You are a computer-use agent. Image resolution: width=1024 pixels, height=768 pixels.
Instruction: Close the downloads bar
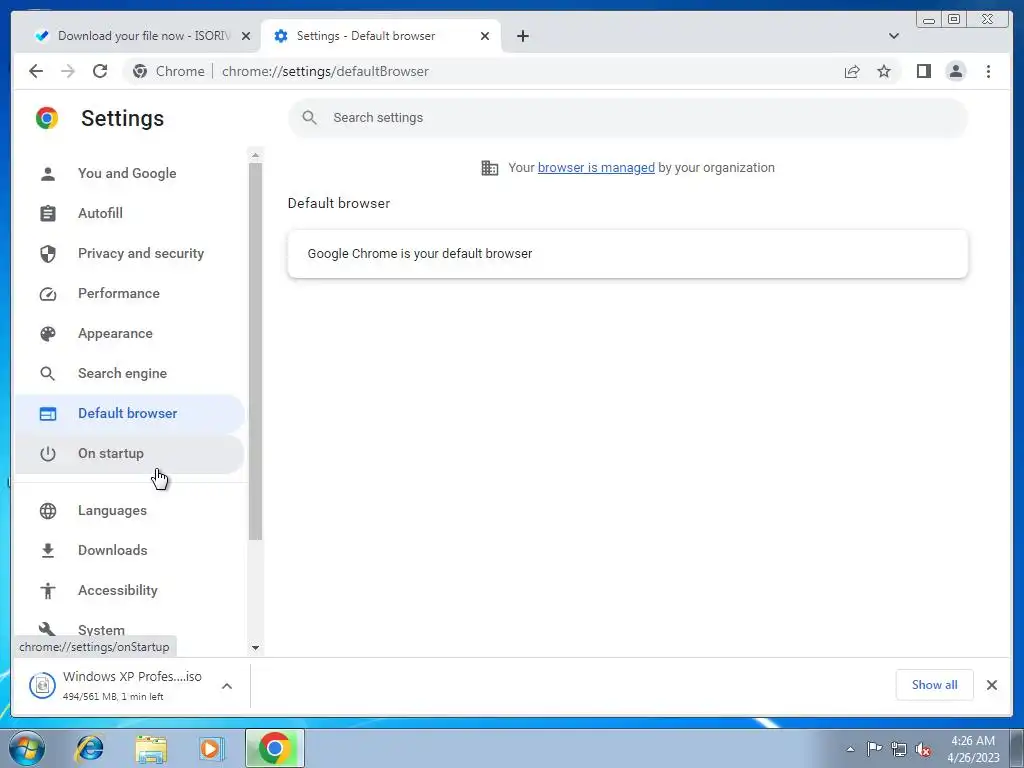[x=991, y=684]
